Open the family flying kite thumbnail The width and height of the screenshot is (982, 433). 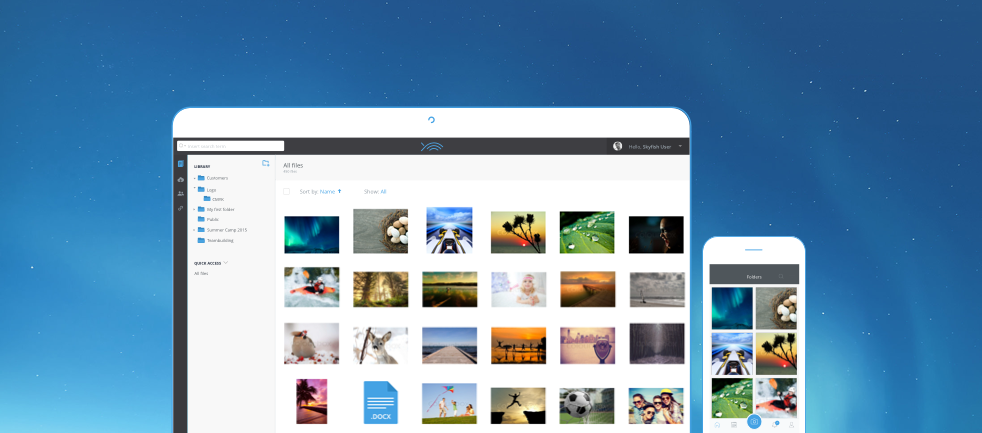pos(450,404)
